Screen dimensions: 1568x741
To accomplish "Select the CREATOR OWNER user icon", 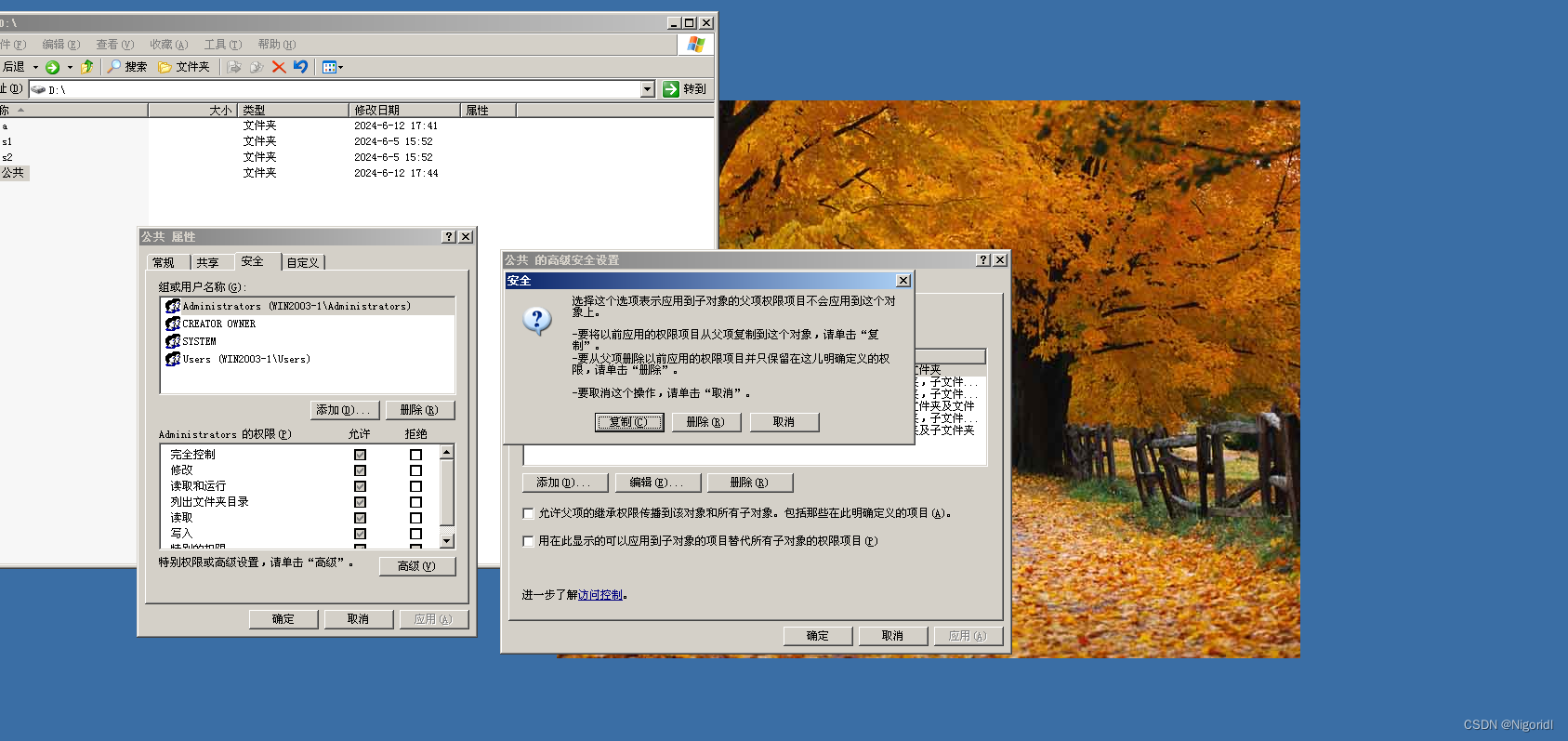I will tap(173, 324).
